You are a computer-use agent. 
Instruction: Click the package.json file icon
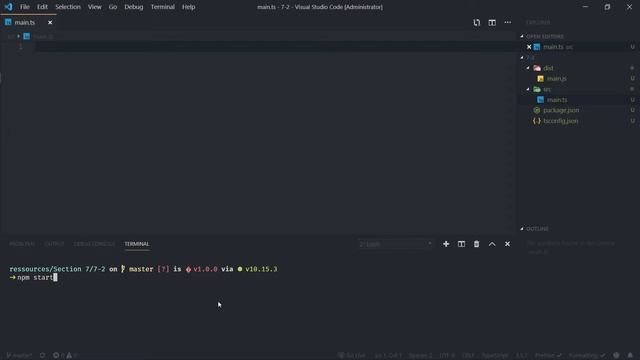[537, 110]
